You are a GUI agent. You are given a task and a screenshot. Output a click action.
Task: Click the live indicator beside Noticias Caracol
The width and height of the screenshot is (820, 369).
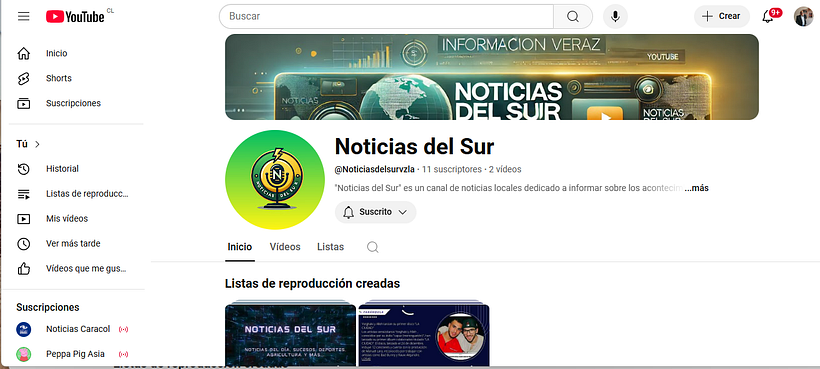tap(123, 329)
